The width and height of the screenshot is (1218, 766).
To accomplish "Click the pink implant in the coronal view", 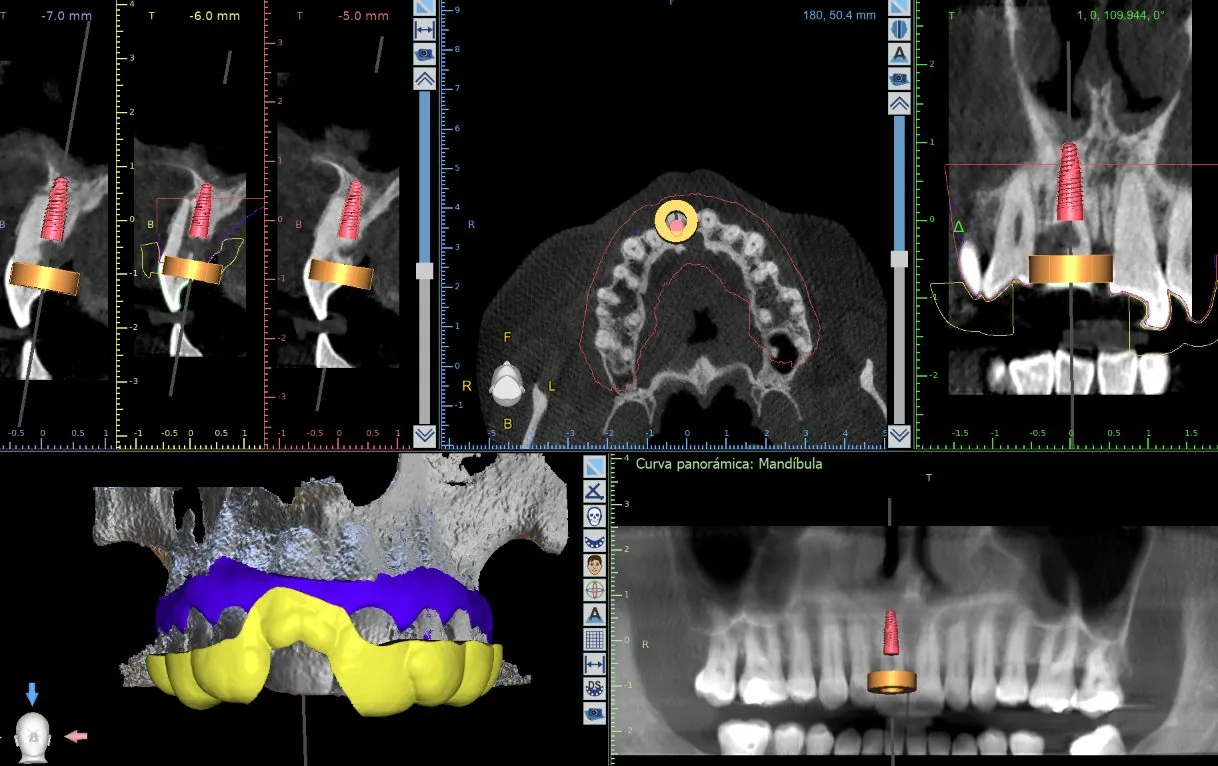I will point(1070,181).
